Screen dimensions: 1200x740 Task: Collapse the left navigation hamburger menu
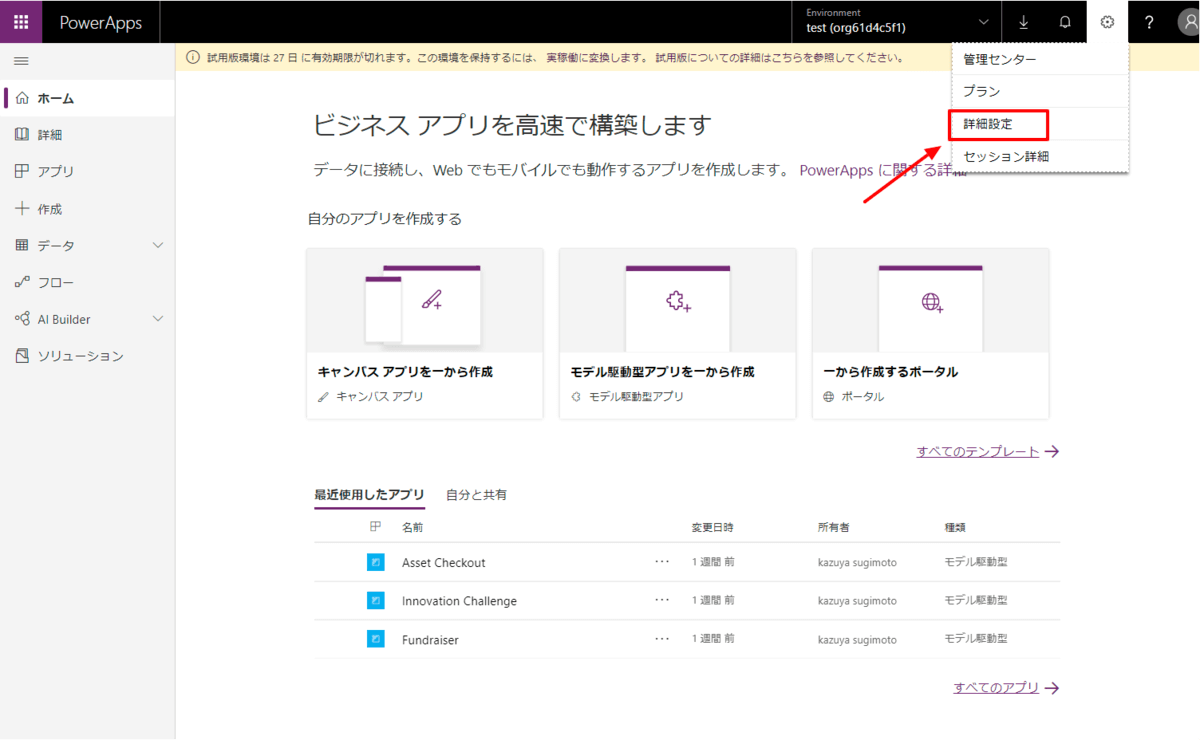tap(21, 62)
